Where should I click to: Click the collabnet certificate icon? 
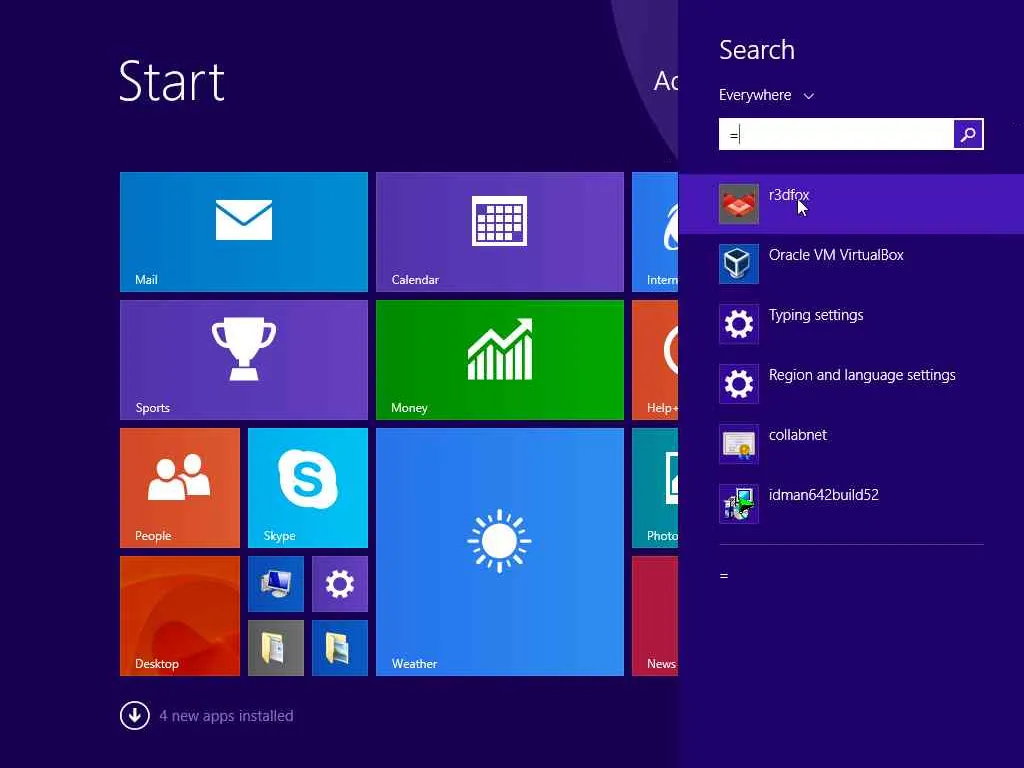[739, 444]
